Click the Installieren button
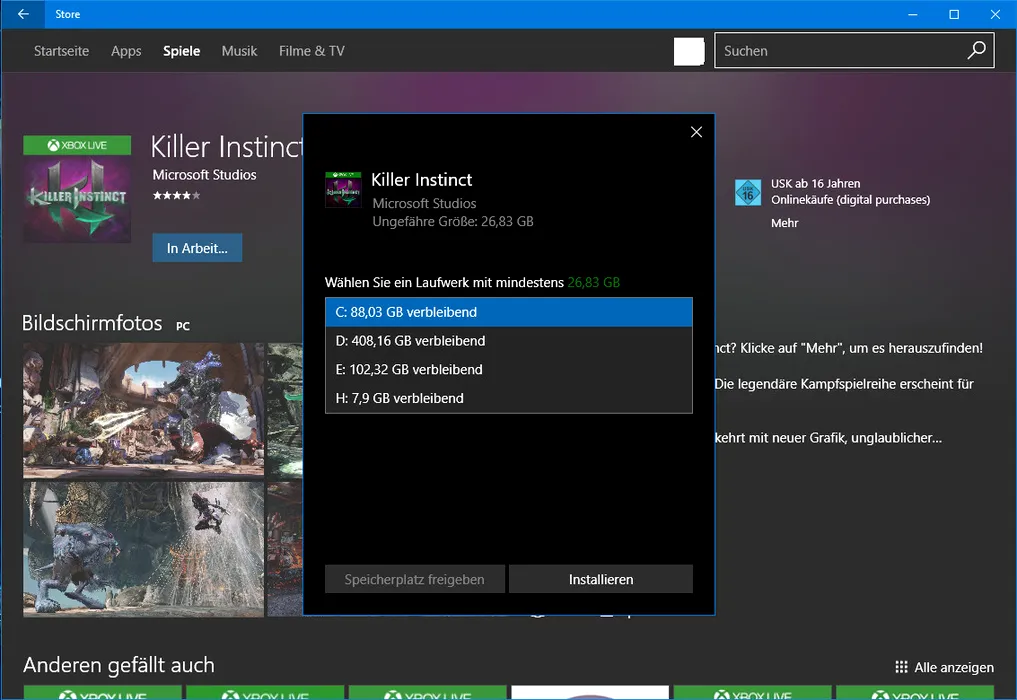 [x=601, y=579]
